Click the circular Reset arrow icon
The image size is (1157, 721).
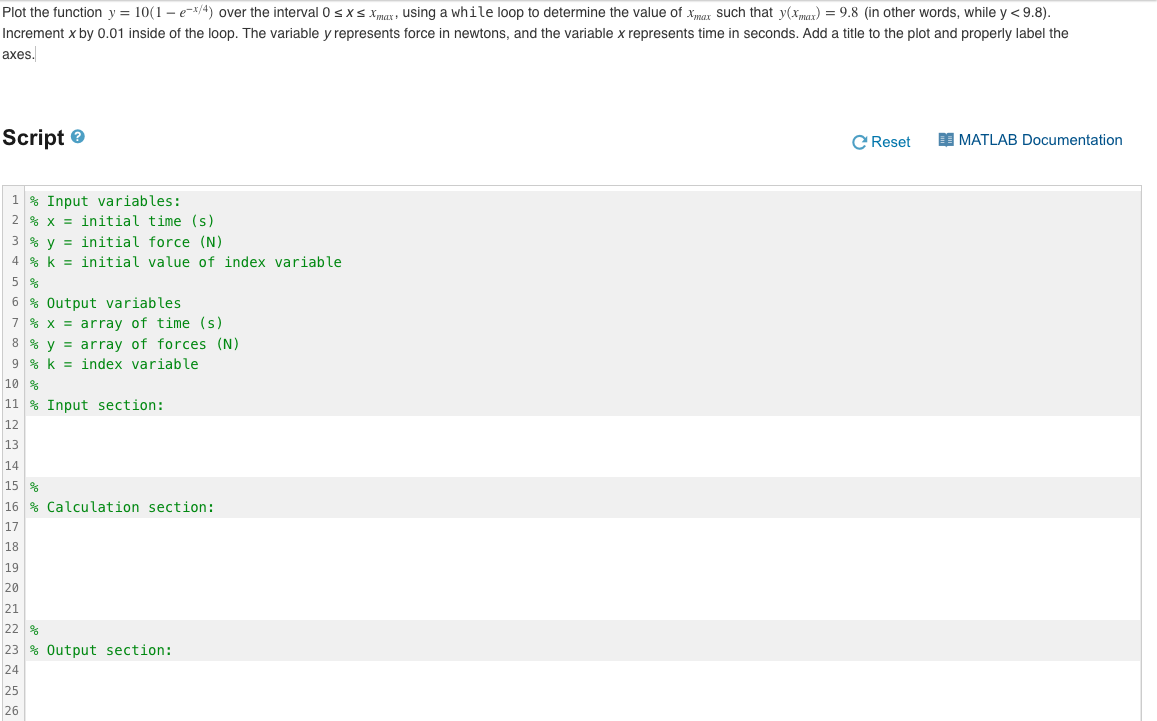point(860,141)
